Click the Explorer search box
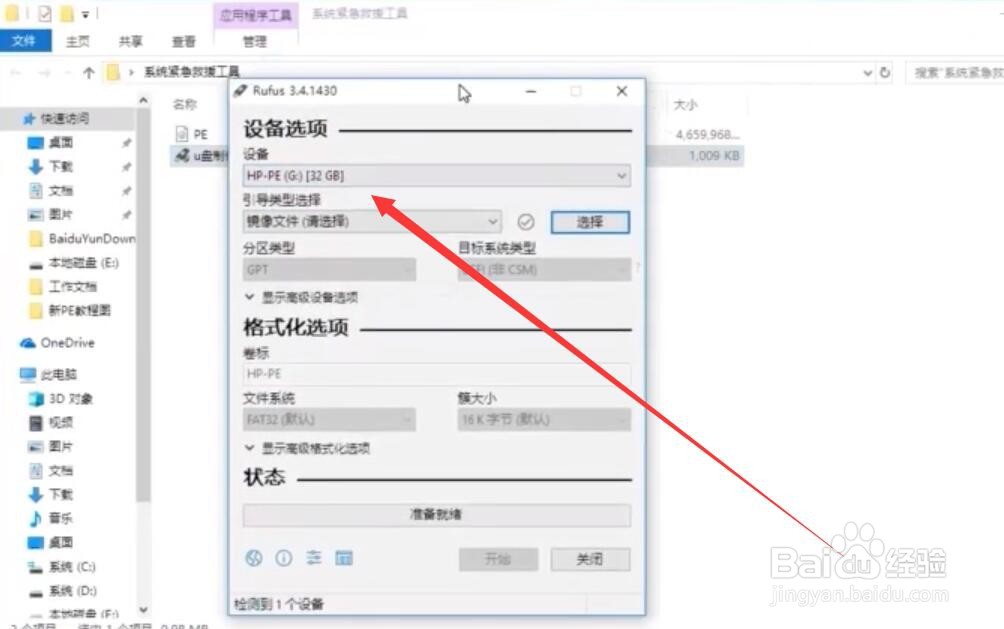Screen dimensions: 1004x629 (x=955, y=73)
